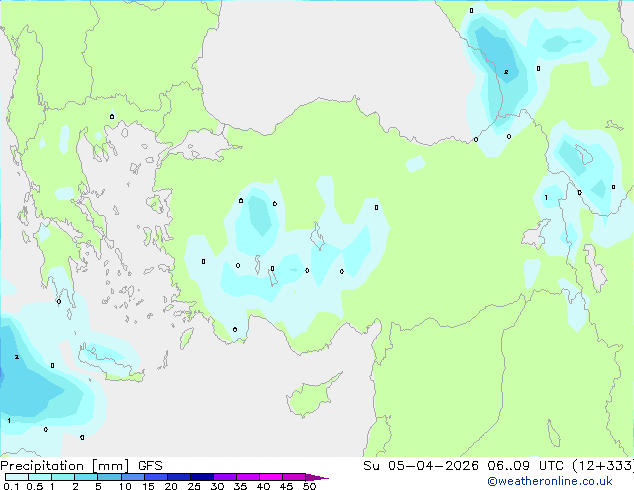Select the 35–40 mm legend color box

point(248,477)
